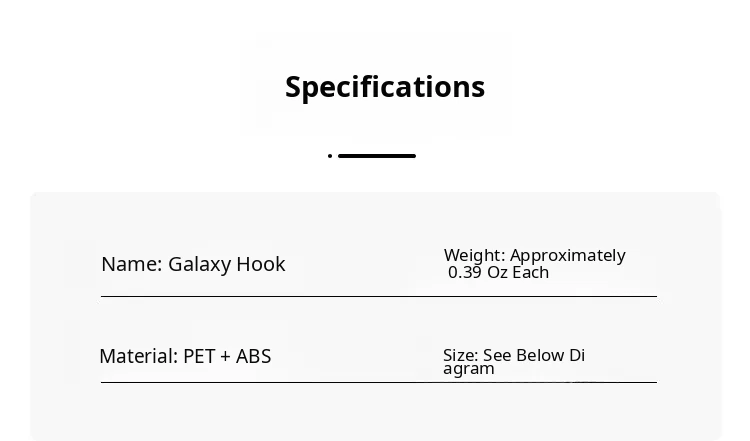The width and height of the screenshot is (750, 441).
Task: Click the "ABS" material text
Action: click(x=253, y=356)
